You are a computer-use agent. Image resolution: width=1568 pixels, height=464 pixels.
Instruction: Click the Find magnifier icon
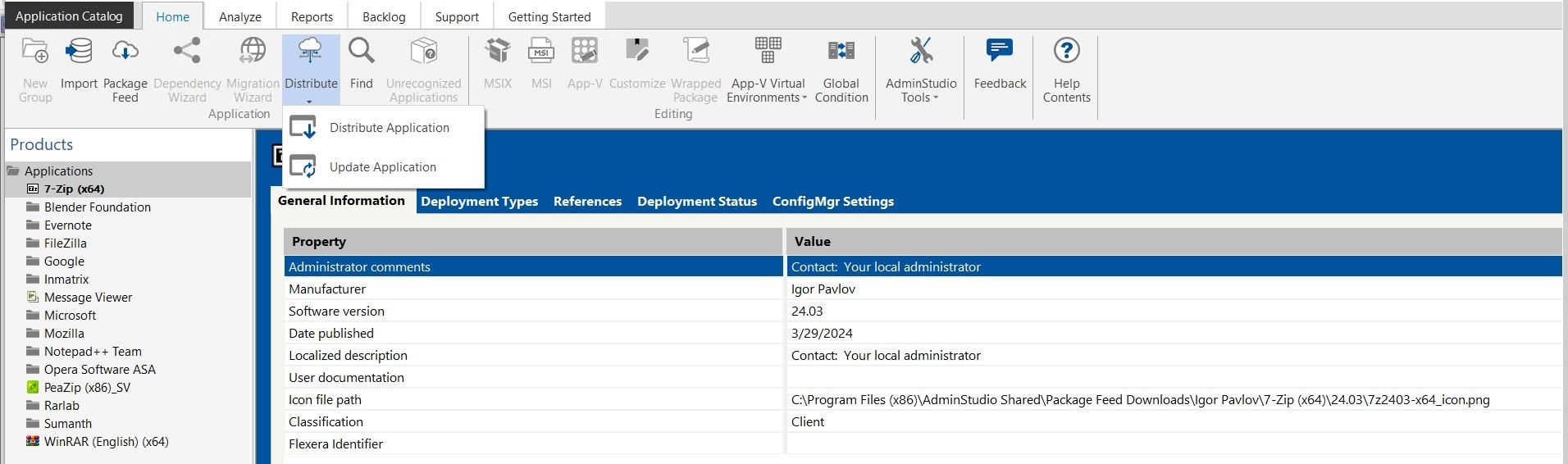tap(361, 52)
